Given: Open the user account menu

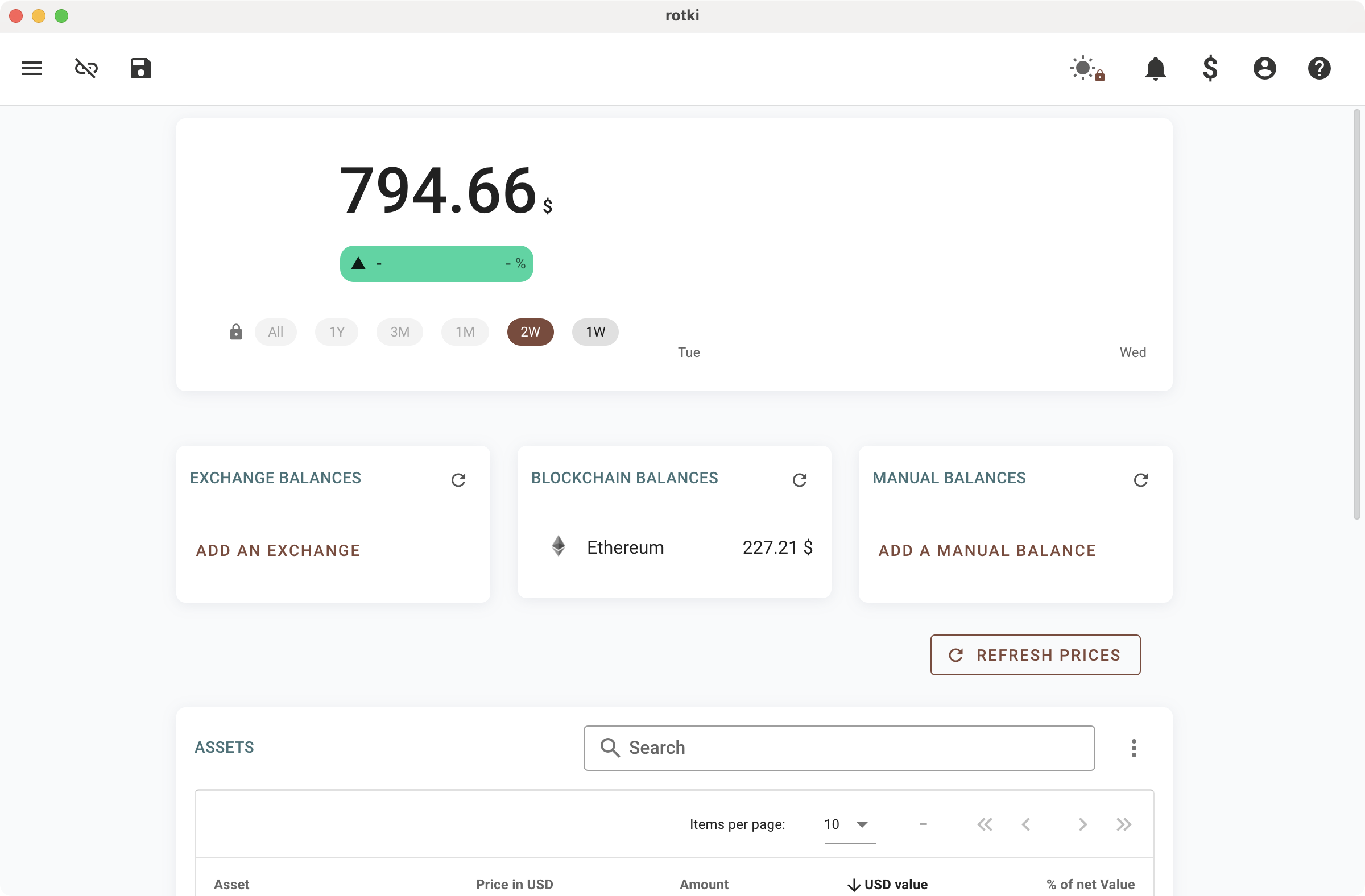Looking at the screenshot, I should click(1264, 68).
